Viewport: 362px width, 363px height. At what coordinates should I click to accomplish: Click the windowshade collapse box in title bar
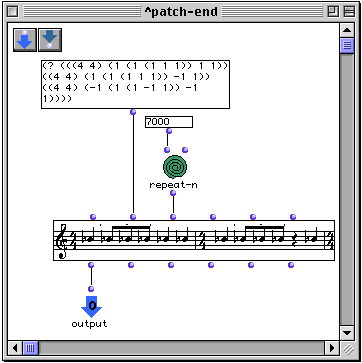tap(349, 12)
